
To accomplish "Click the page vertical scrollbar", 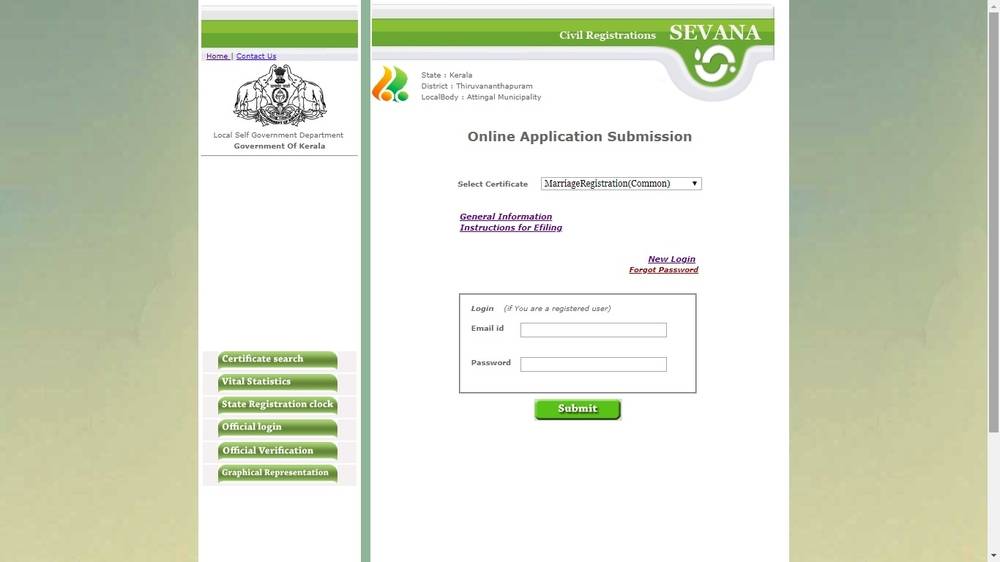I will [x=994, y=222].
